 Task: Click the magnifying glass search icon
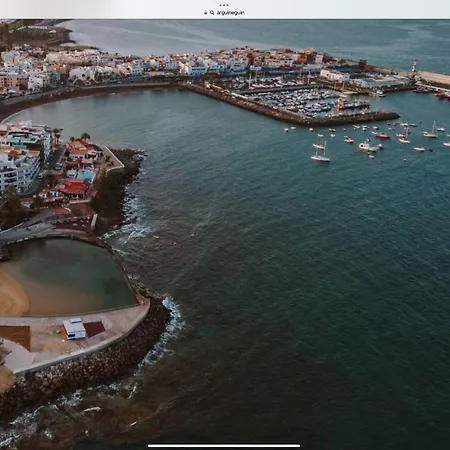[212, 13]
